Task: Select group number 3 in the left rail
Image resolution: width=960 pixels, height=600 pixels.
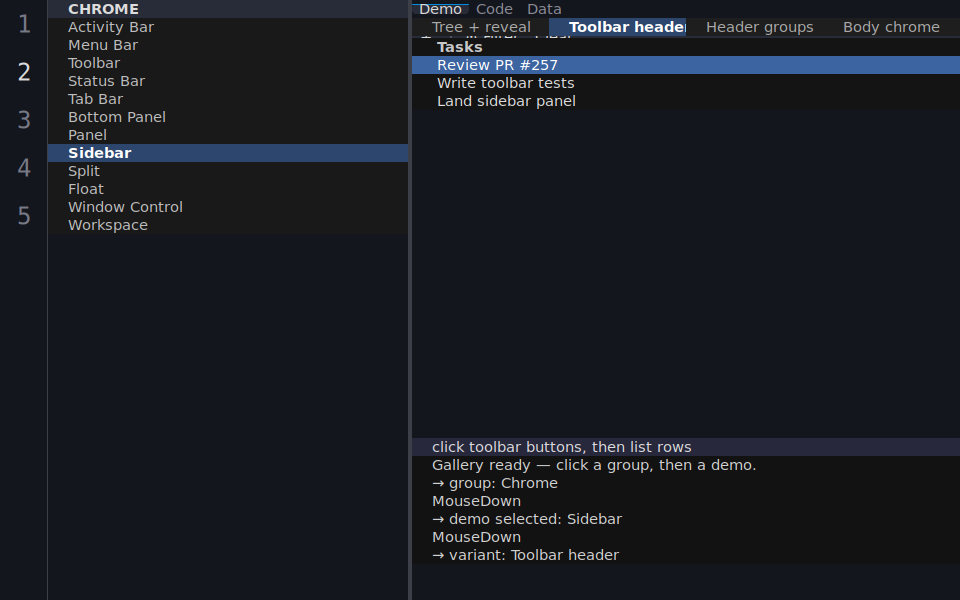Action: pos(24,120)
